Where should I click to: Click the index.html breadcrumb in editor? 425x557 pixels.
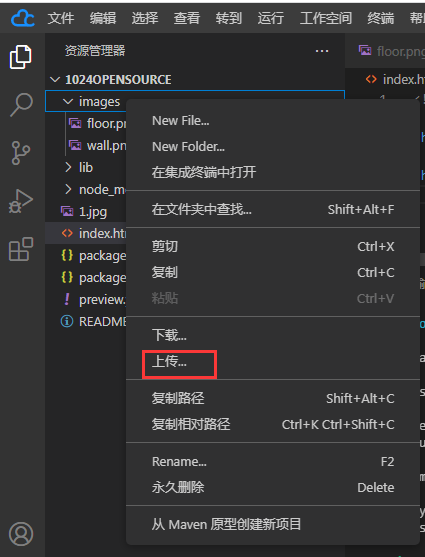click(x=396, y=80)
